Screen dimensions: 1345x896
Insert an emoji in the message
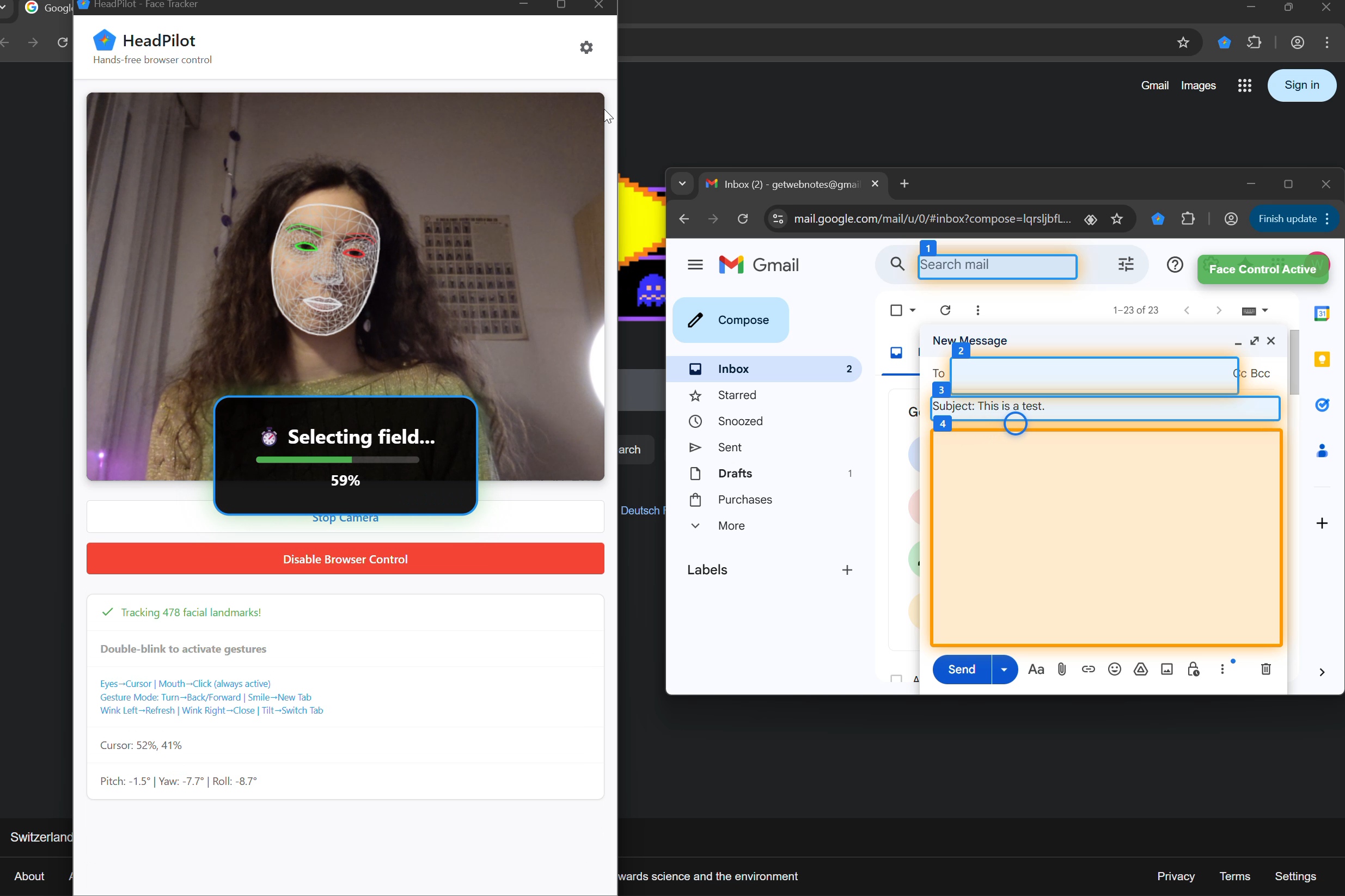(x=1114, y=669)
